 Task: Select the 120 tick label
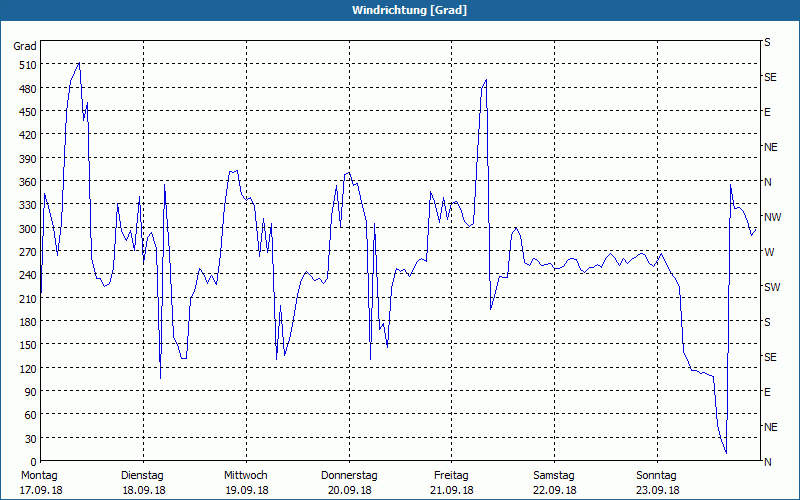coord(28,369)
